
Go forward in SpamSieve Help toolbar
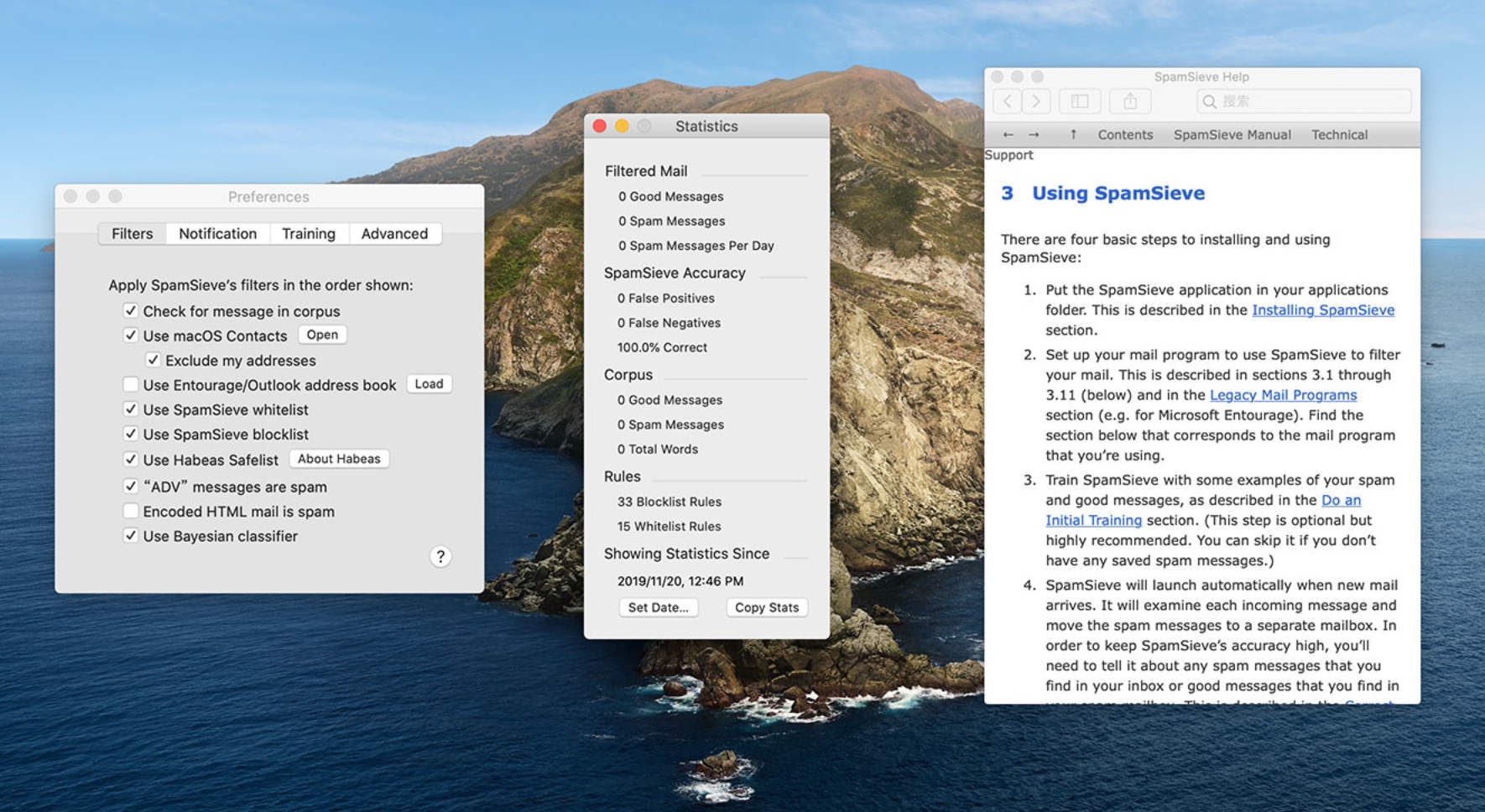point(1036,101)
